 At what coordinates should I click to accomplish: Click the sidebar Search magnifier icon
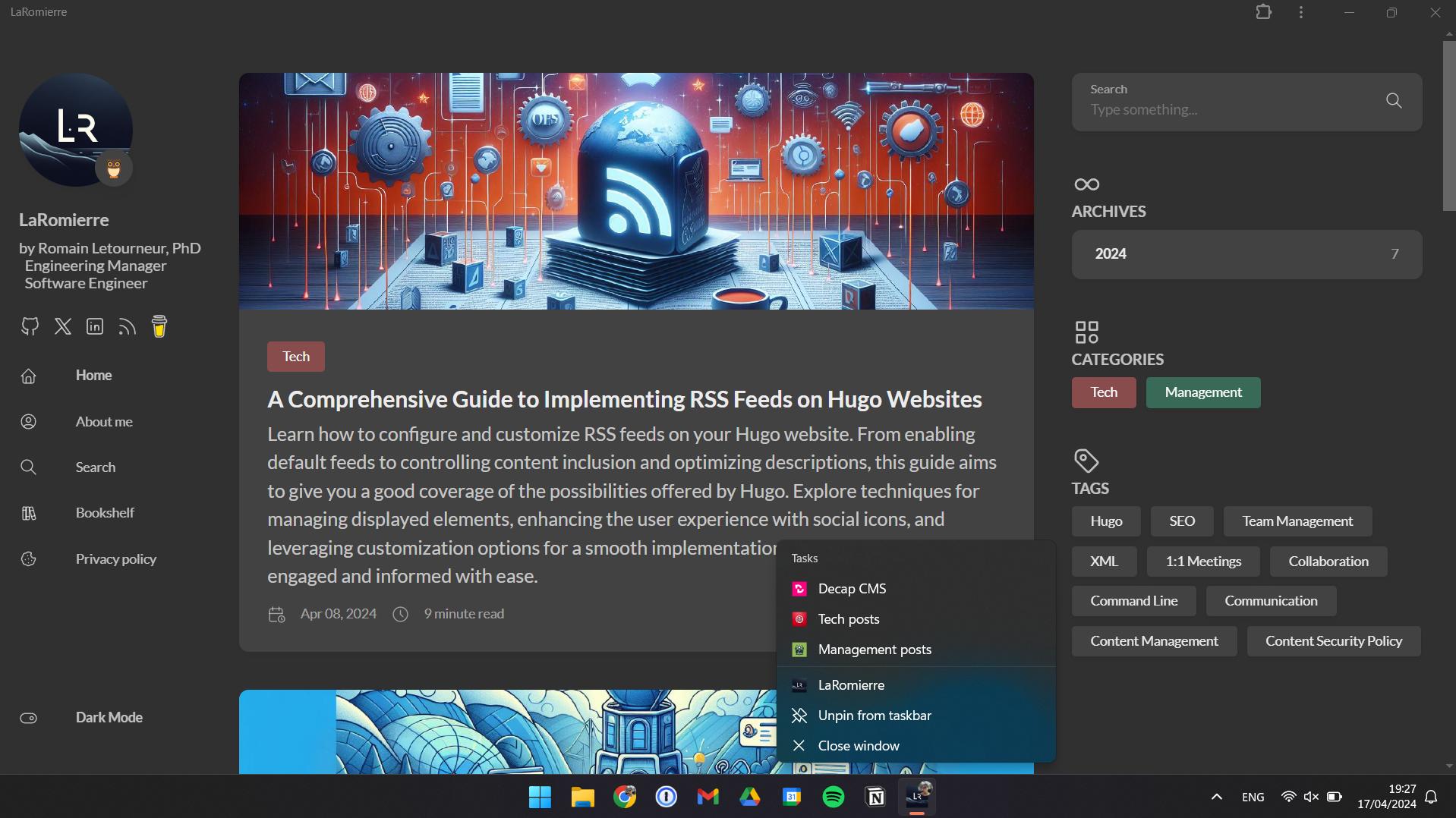click(29, 467)
